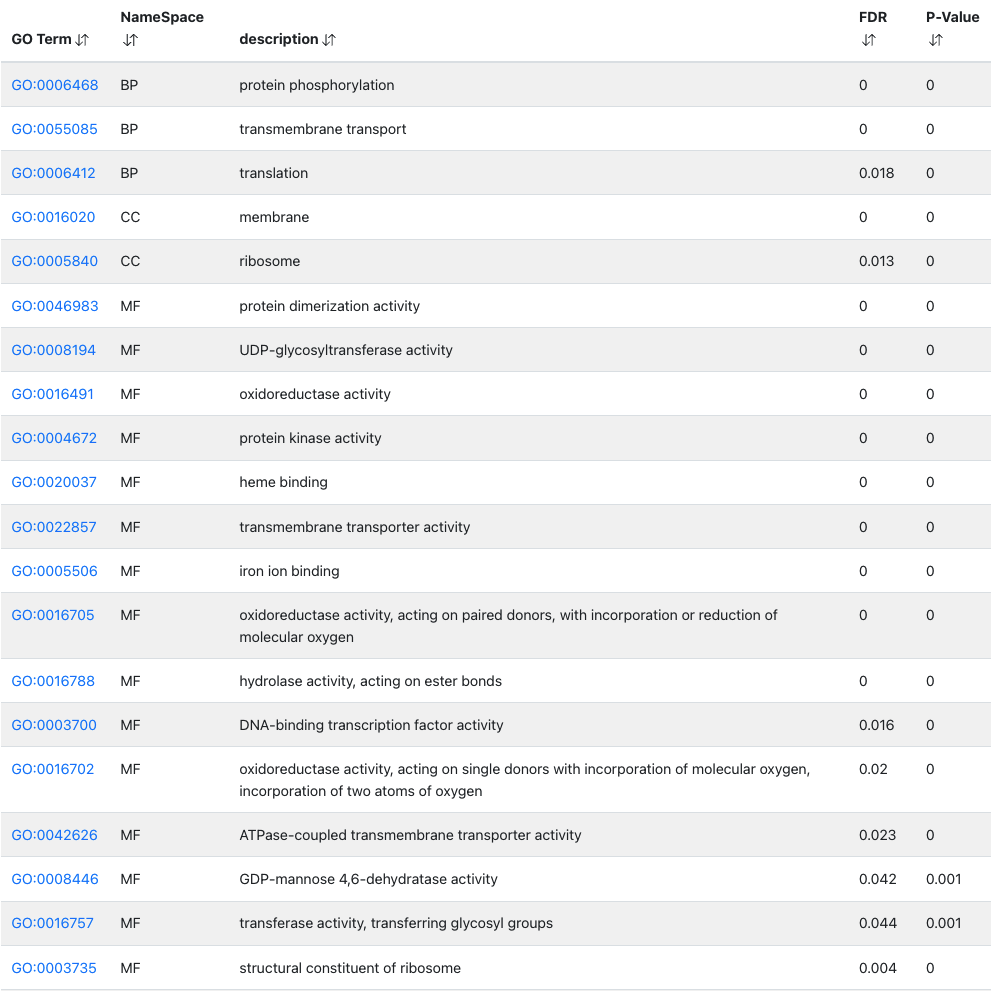Open the GO:0055085 term link

coord(55,129)
